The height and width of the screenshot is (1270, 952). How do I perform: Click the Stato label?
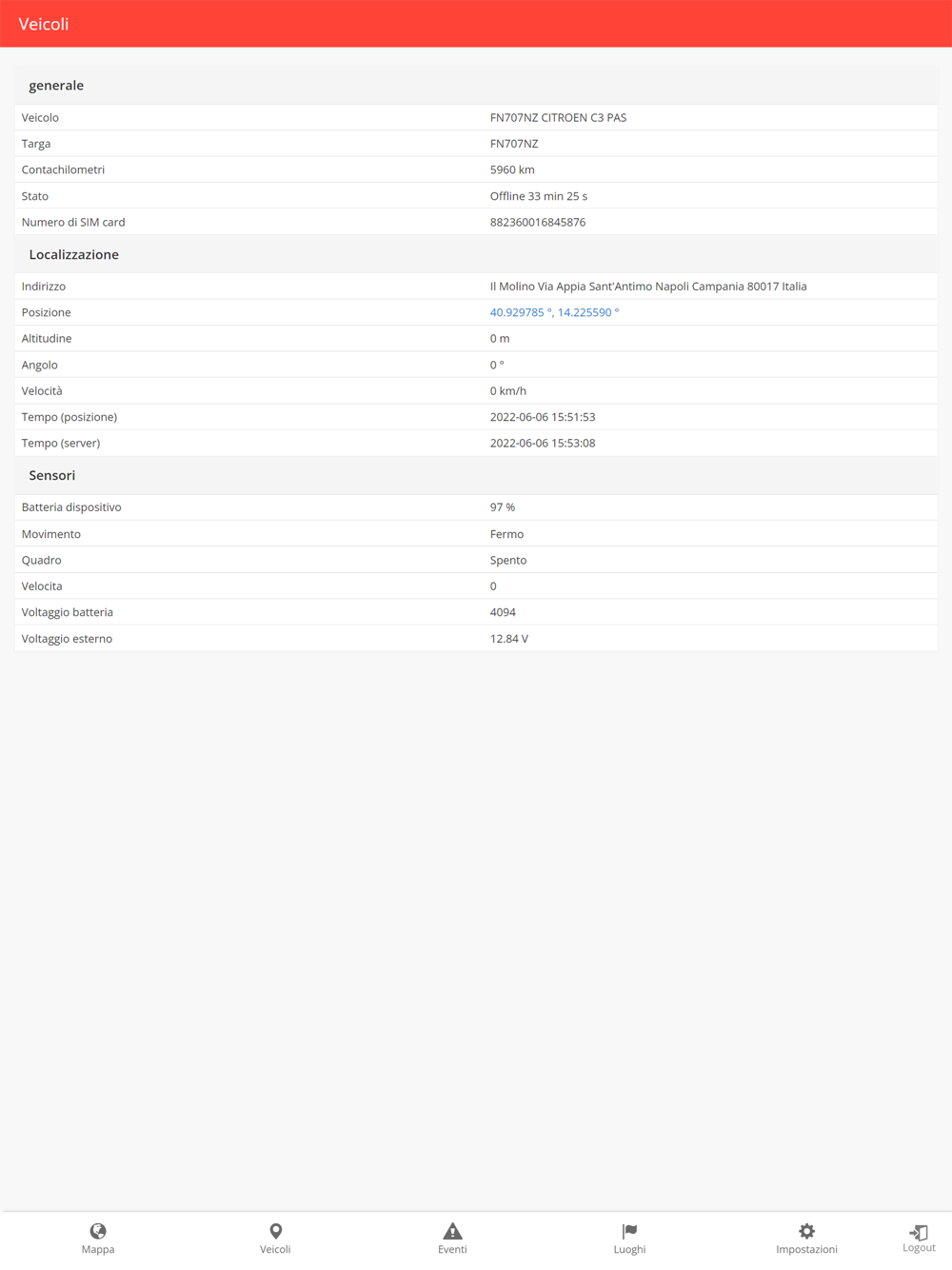(x=35, y=196)
